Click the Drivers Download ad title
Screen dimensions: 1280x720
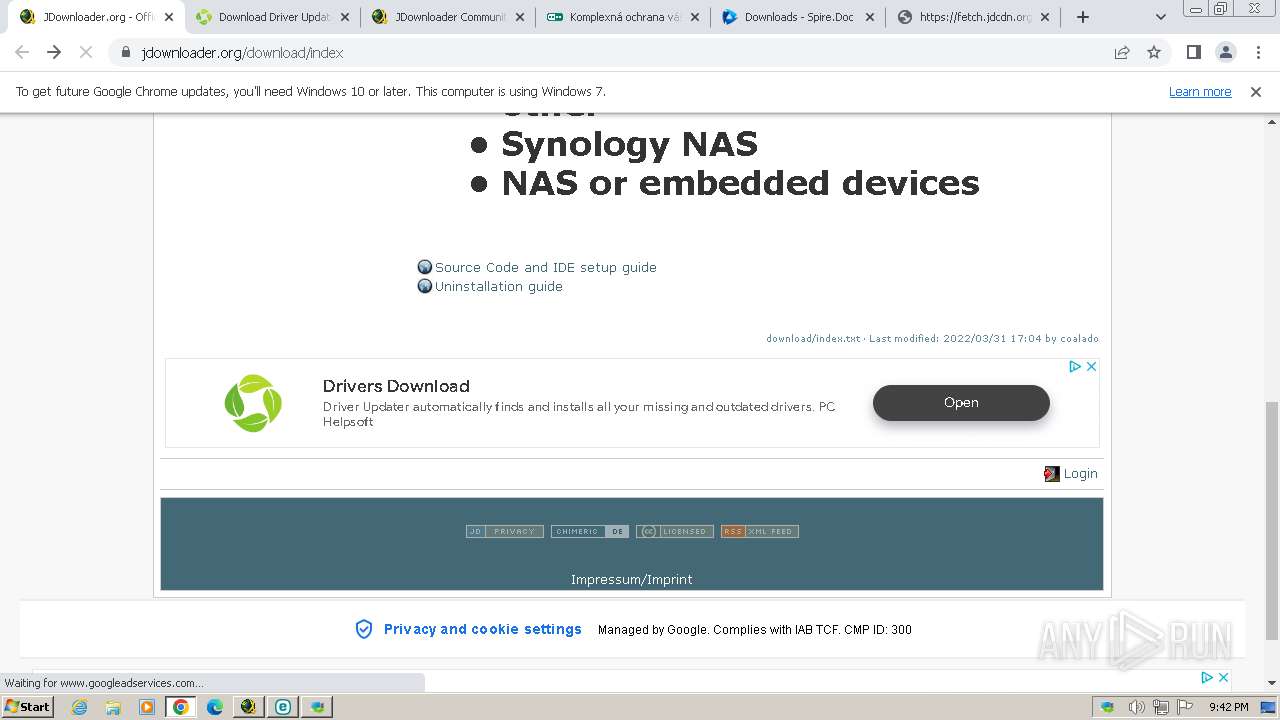(x=396, y=386)
